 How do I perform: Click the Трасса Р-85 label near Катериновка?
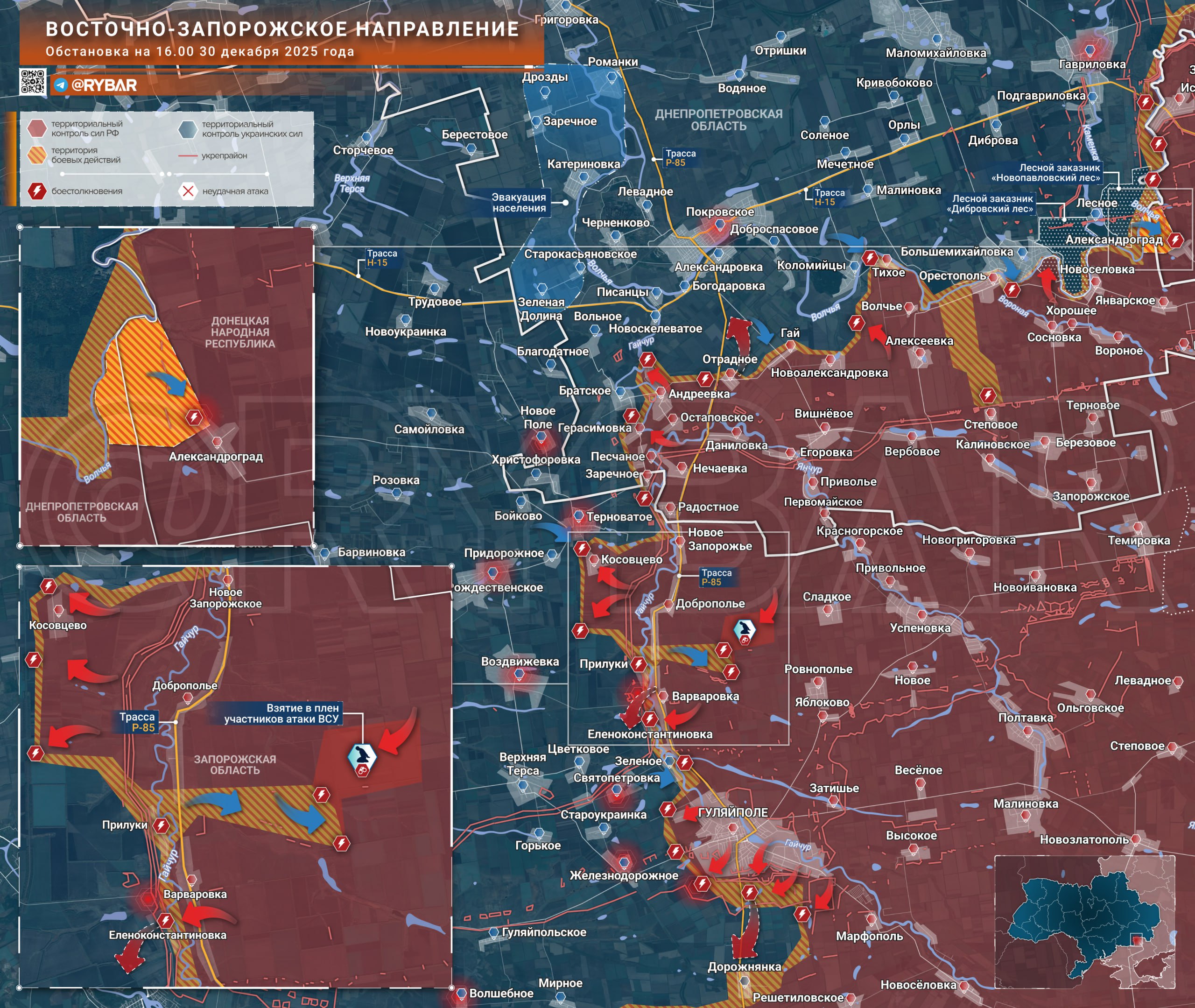tap(680, 158)
